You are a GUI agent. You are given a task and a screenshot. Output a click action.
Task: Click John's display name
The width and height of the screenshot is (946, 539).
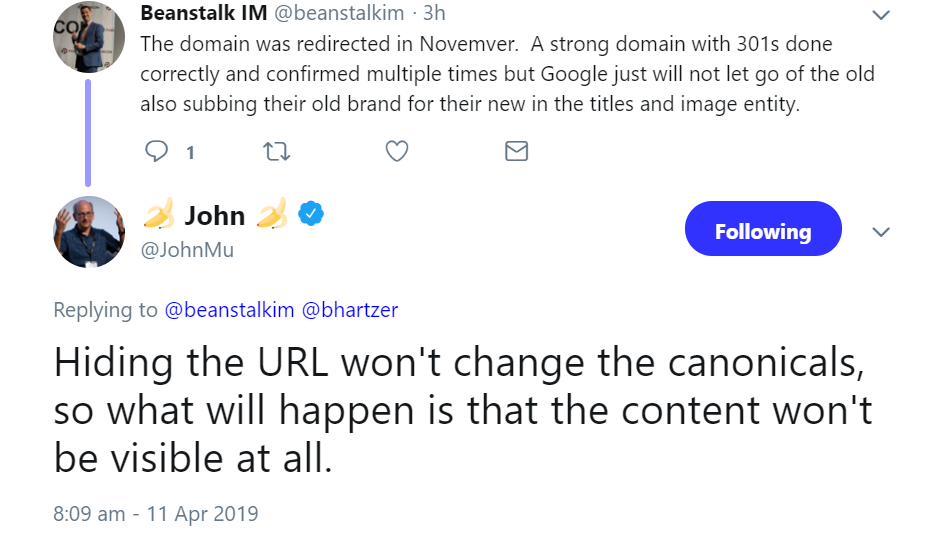point(214,215)
